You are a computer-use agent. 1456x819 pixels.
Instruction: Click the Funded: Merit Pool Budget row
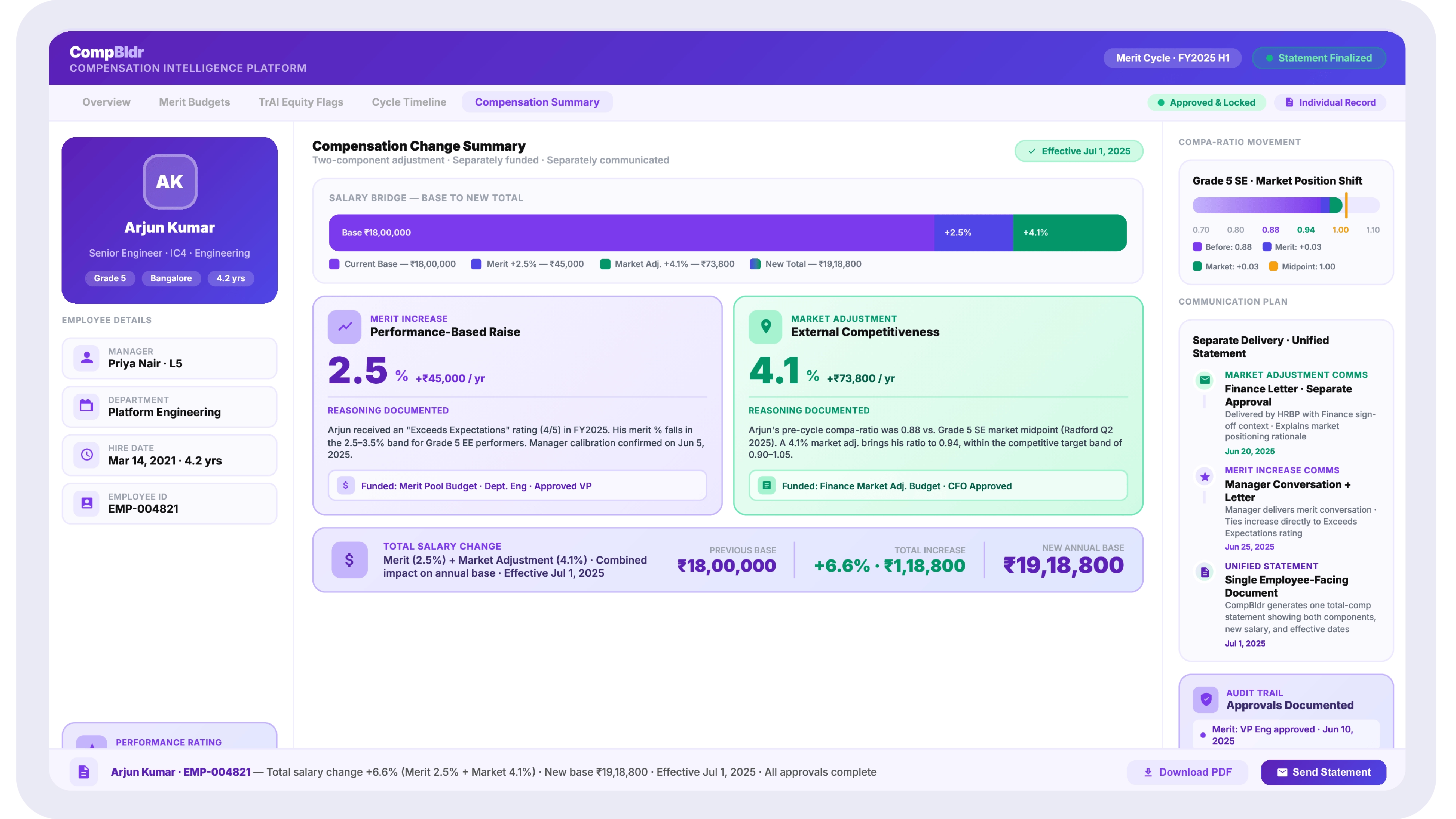517,486
